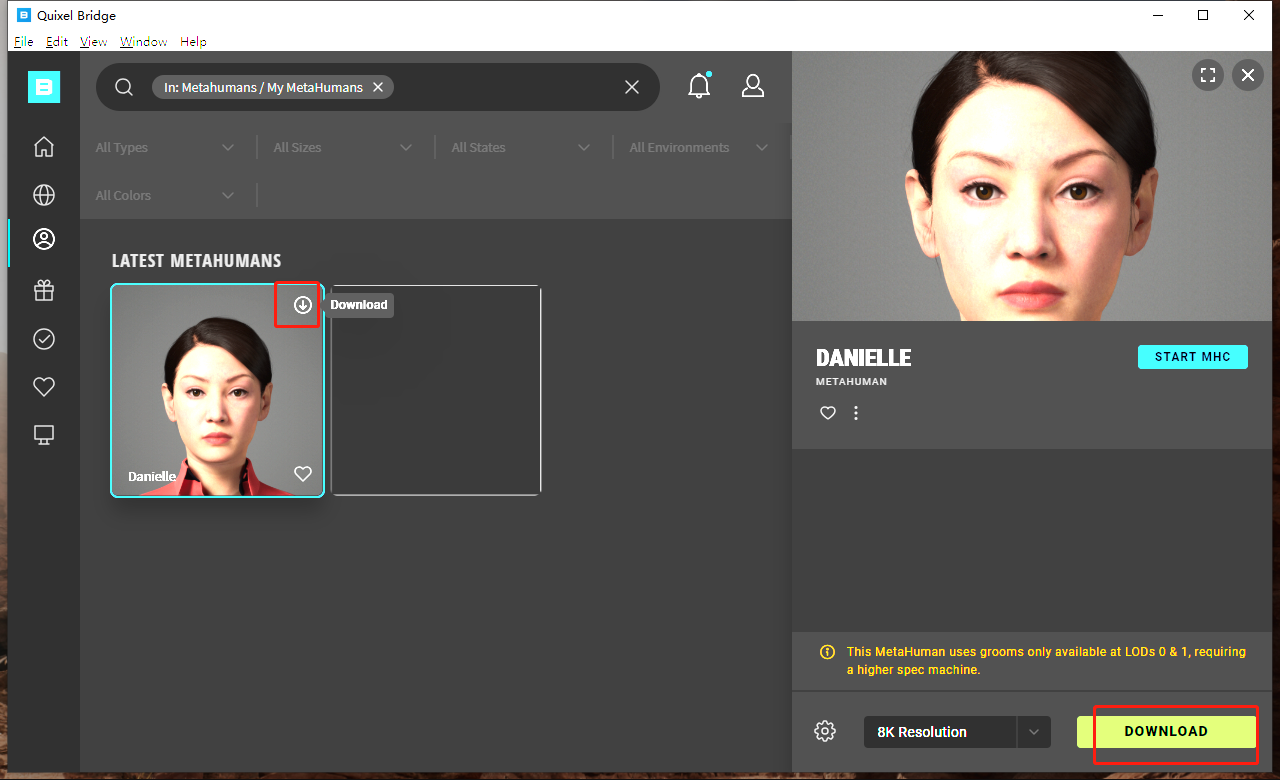
Task: Open the heart Favorites section in sidebar
Action: pos(44,386)
